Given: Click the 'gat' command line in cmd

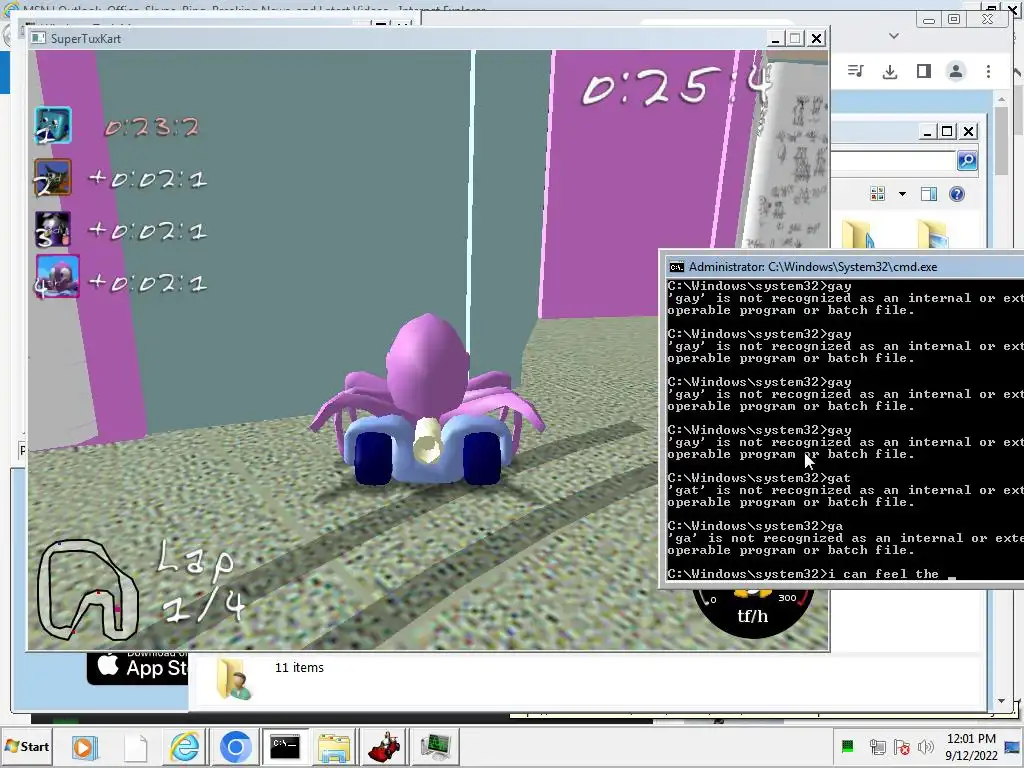Looking at the screenshot, I should click(x=759, y=478).
